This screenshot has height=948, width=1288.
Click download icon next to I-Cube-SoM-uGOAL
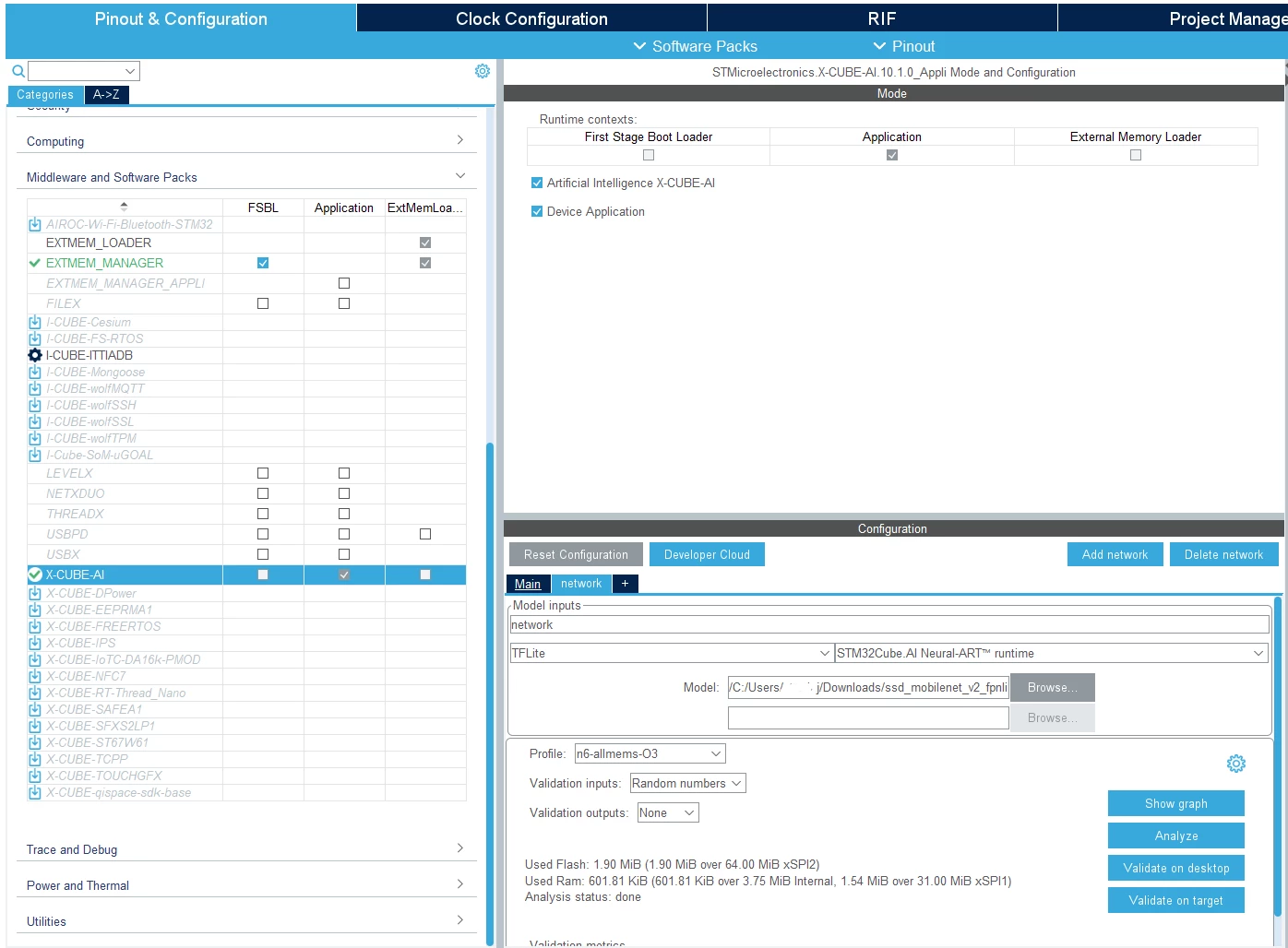click(35, 455)
